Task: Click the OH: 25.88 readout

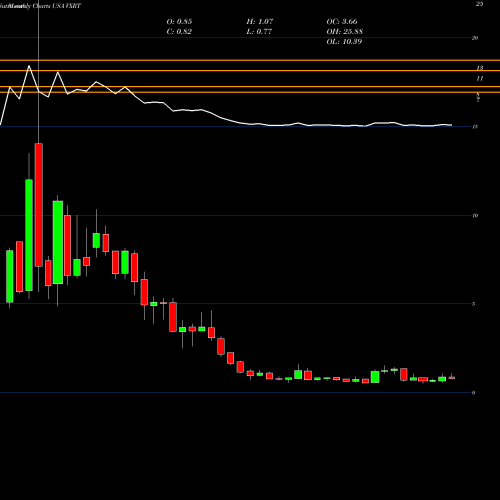Action: (344, 32)
